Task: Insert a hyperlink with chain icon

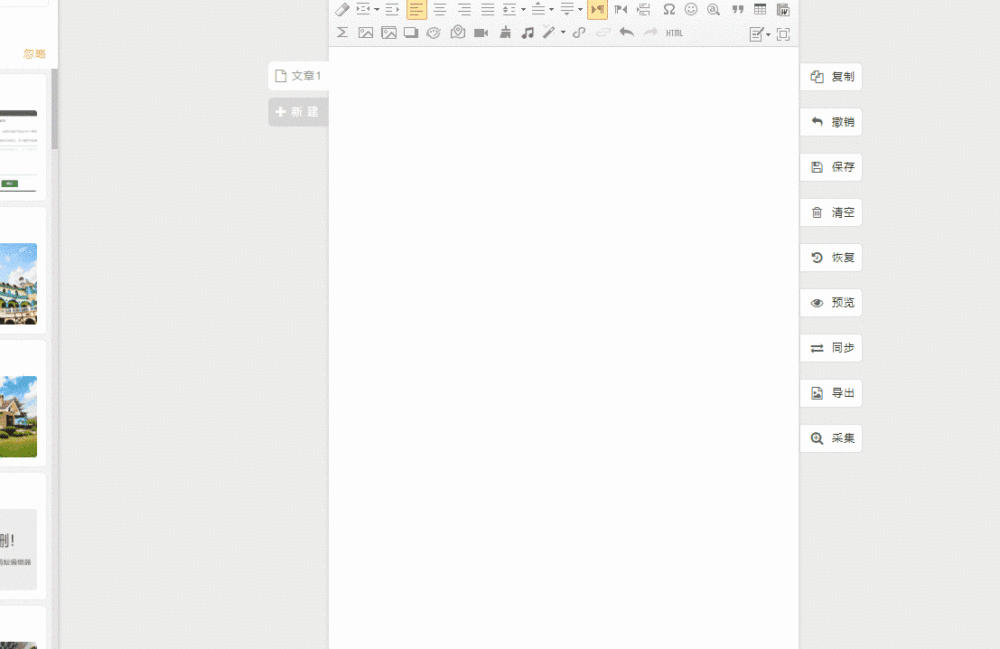Action: pos(579,33)
